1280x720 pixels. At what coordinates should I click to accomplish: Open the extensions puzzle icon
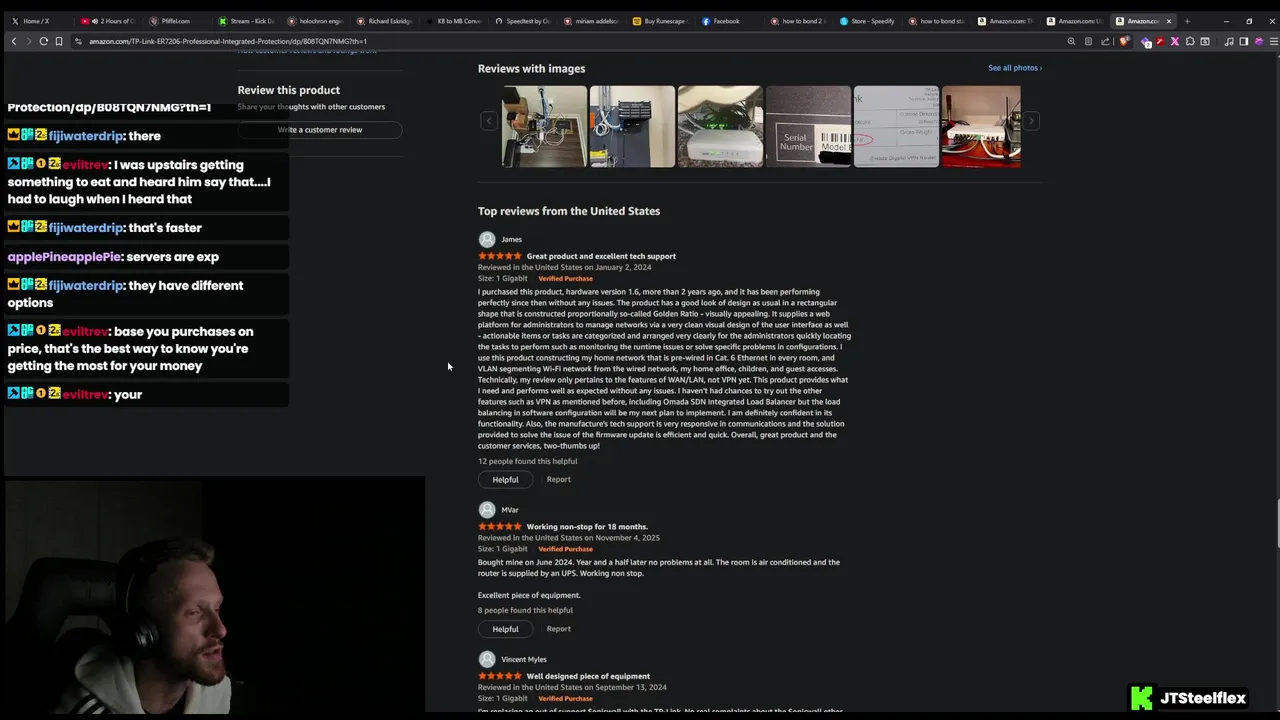click(1190, 41)
